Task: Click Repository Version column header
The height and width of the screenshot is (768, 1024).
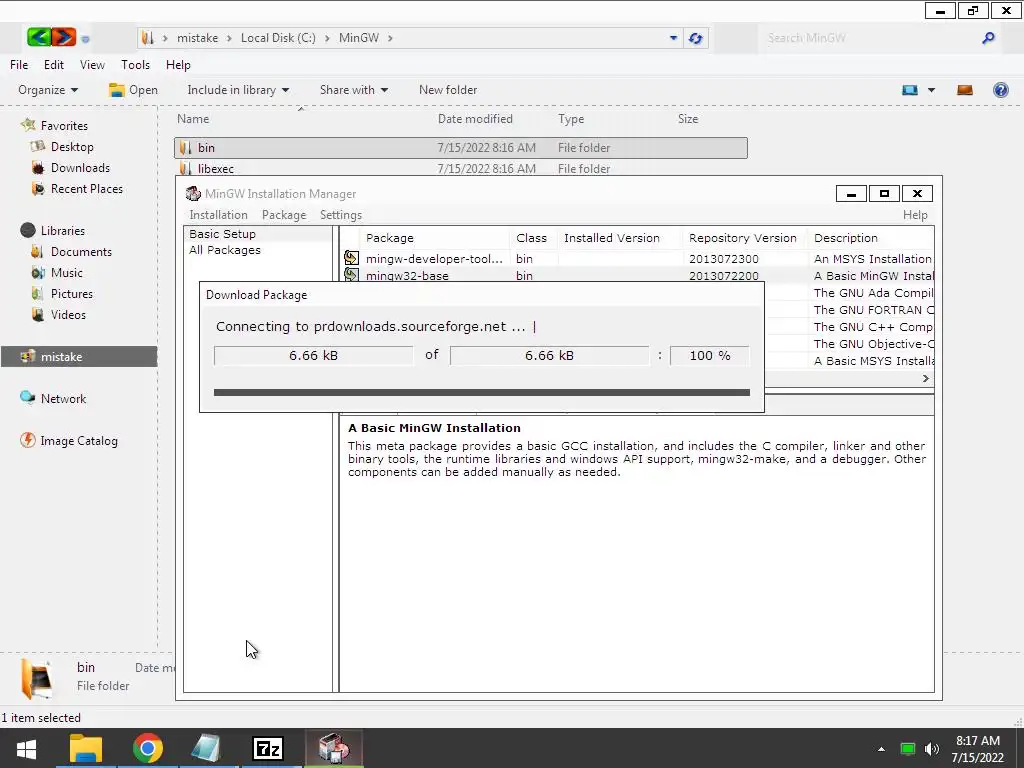Action: coord(743,238)
